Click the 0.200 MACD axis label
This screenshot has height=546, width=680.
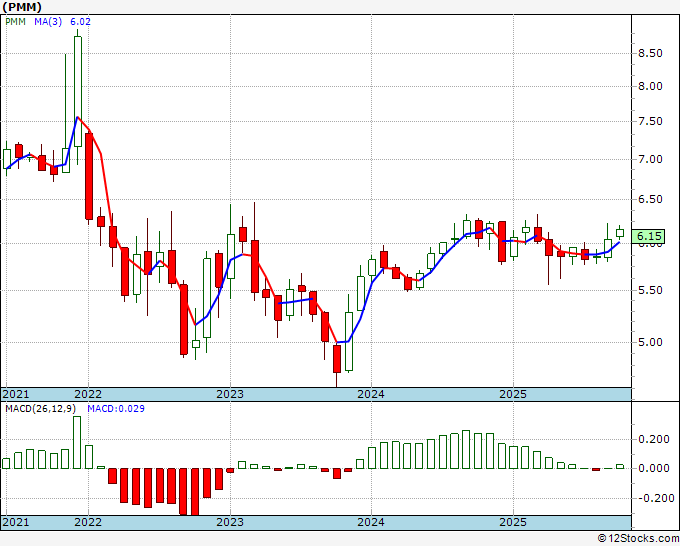[x=654, y=439]
